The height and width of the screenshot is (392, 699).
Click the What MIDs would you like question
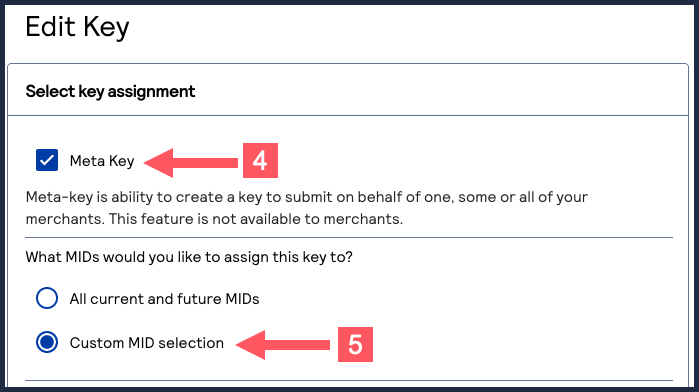pos(189,257)
